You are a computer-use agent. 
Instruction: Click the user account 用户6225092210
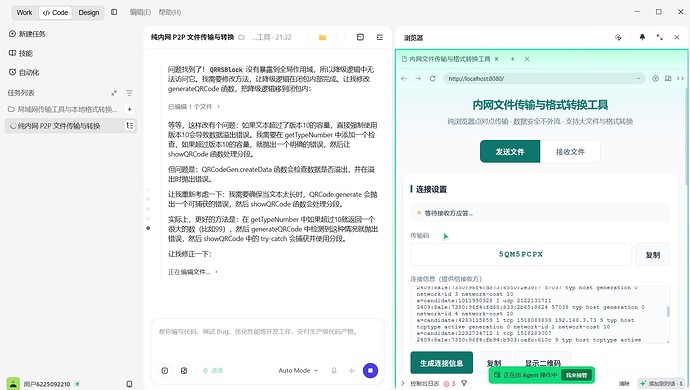[47, 384]
